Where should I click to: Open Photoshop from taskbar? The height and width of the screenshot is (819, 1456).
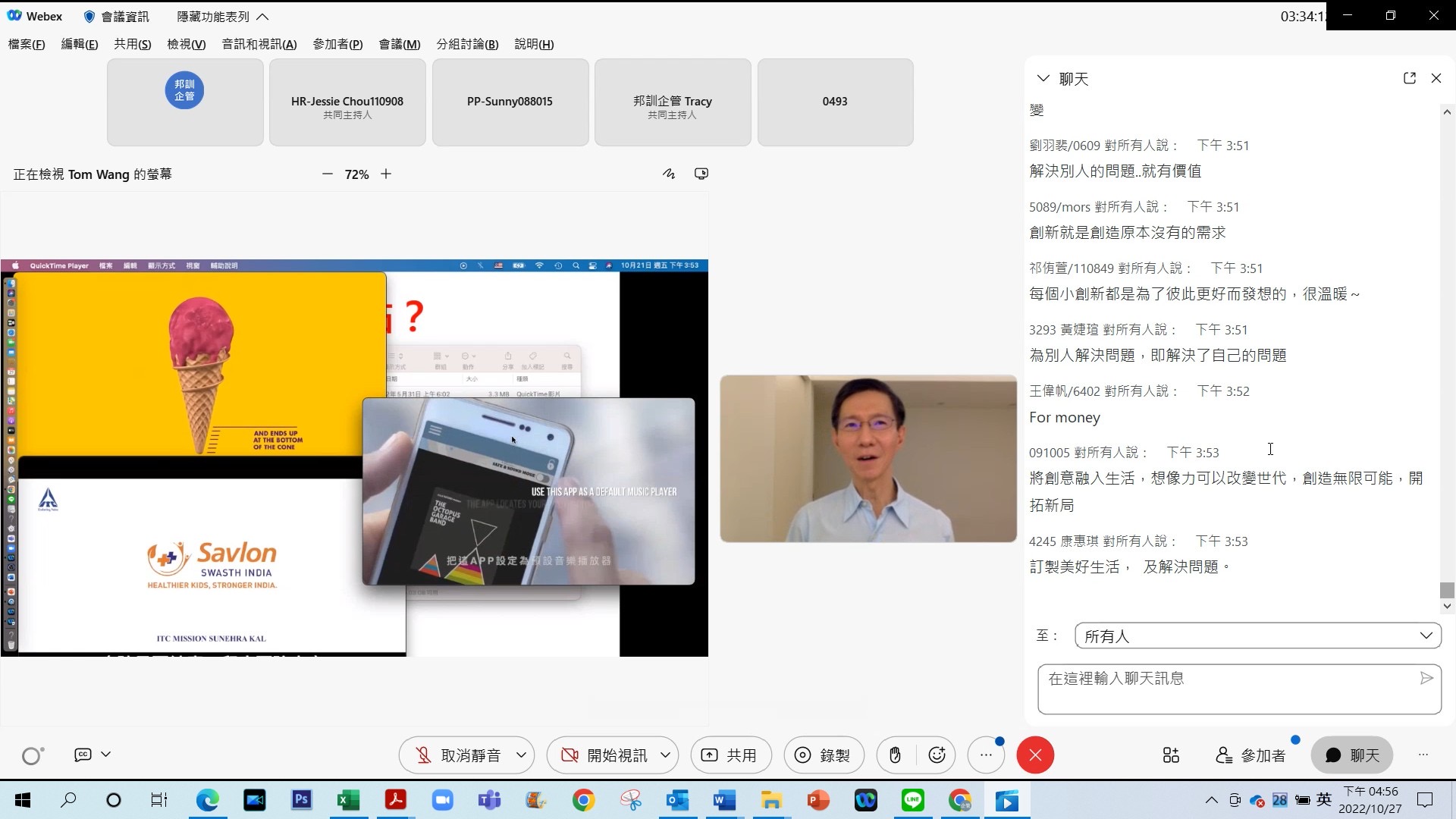pos(301,800)
